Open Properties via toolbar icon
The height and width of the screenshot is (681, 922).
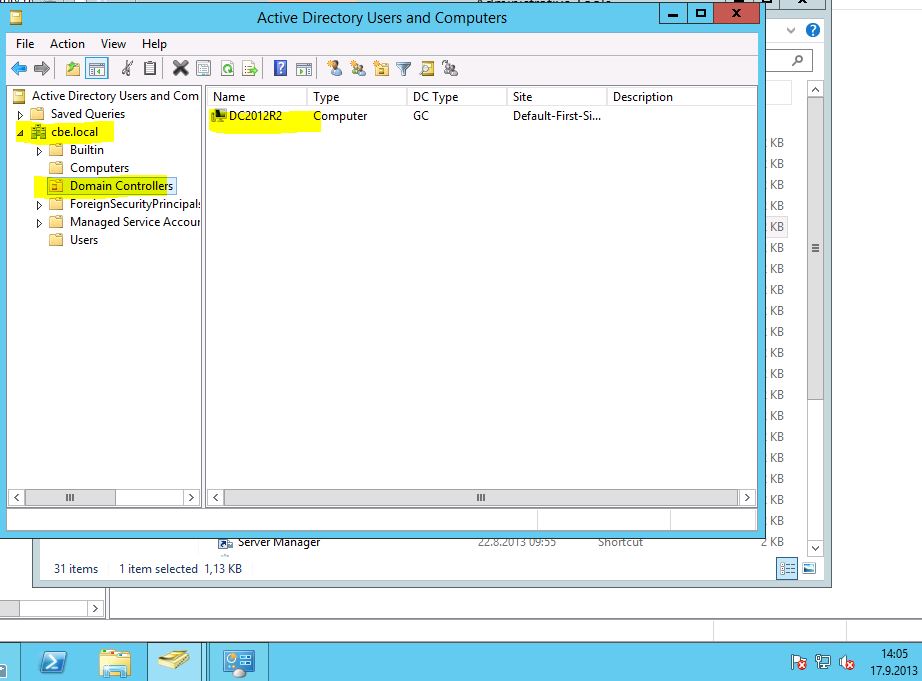(203, 69)
